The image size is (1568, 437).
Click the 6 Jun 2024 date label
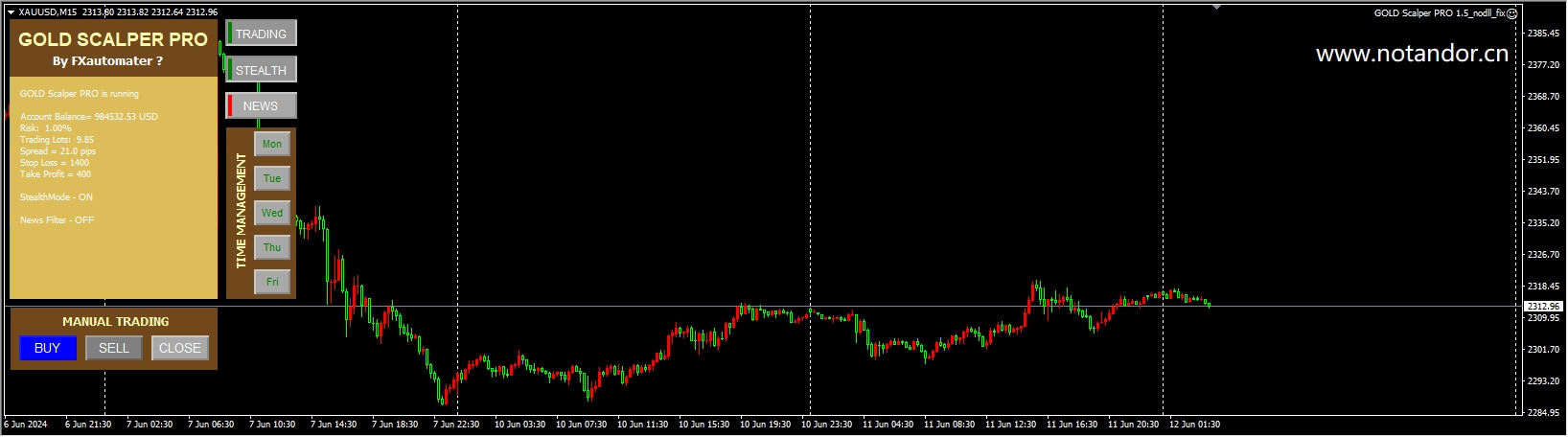(26, 425)
